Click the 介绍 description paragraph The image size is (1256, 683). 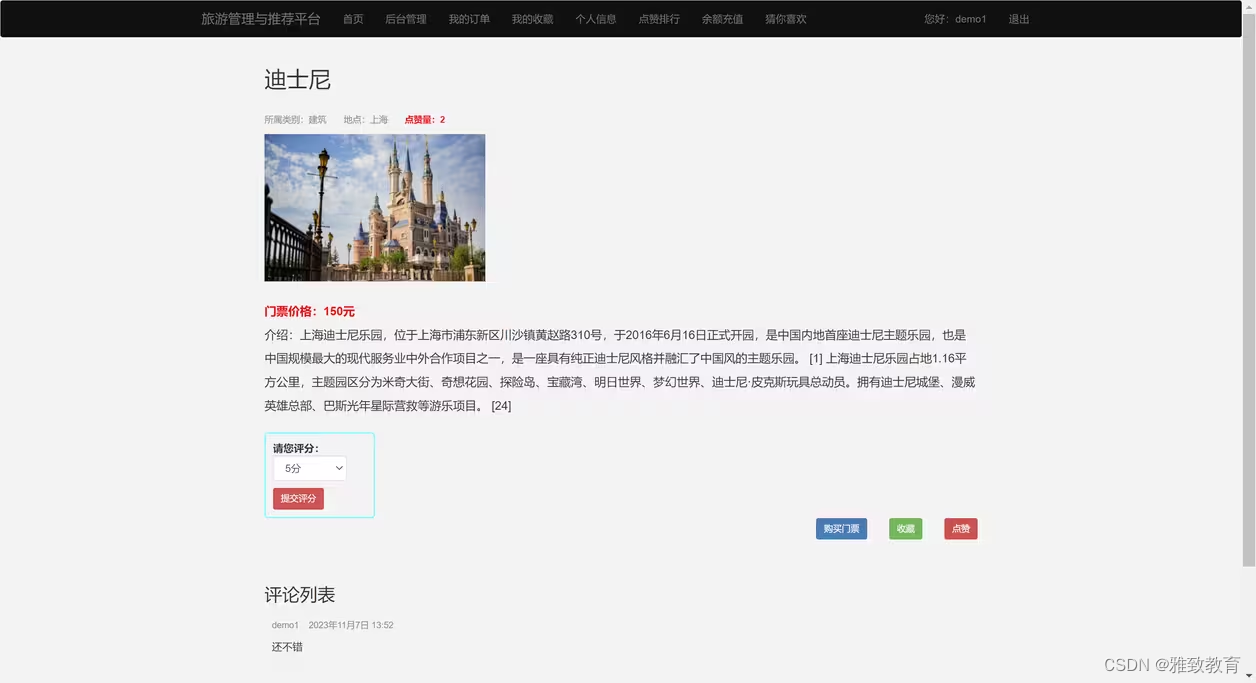(x=620, y=370)
